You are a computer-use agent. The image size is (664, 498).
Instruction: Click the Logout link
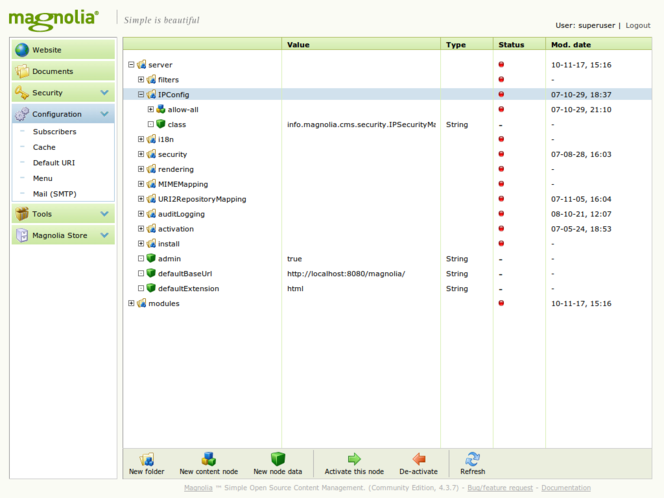(637, 25)
